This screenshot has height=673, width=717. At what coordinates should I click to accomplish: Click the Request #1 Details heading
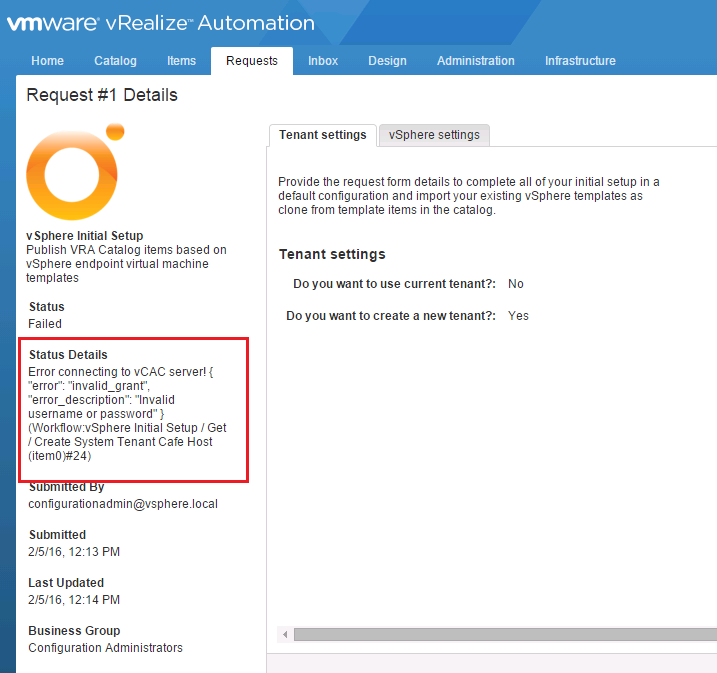pos(102,95)
